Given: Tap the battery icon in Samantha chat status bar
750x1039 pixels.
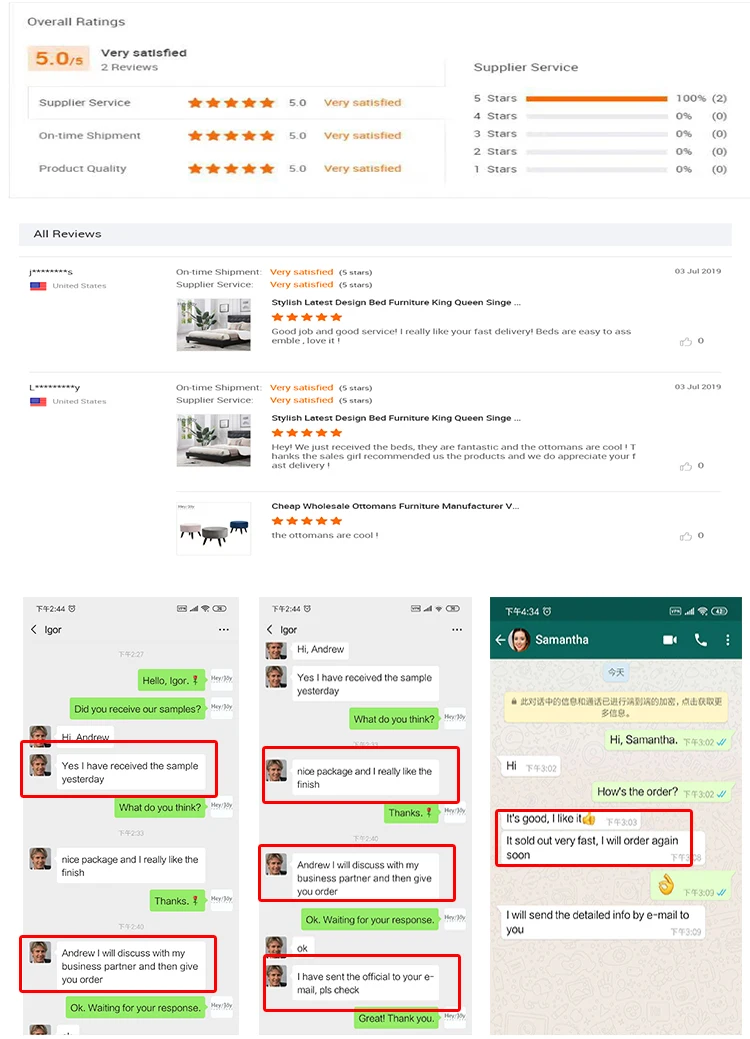Looking at the screenshot, I should (720, 612).
